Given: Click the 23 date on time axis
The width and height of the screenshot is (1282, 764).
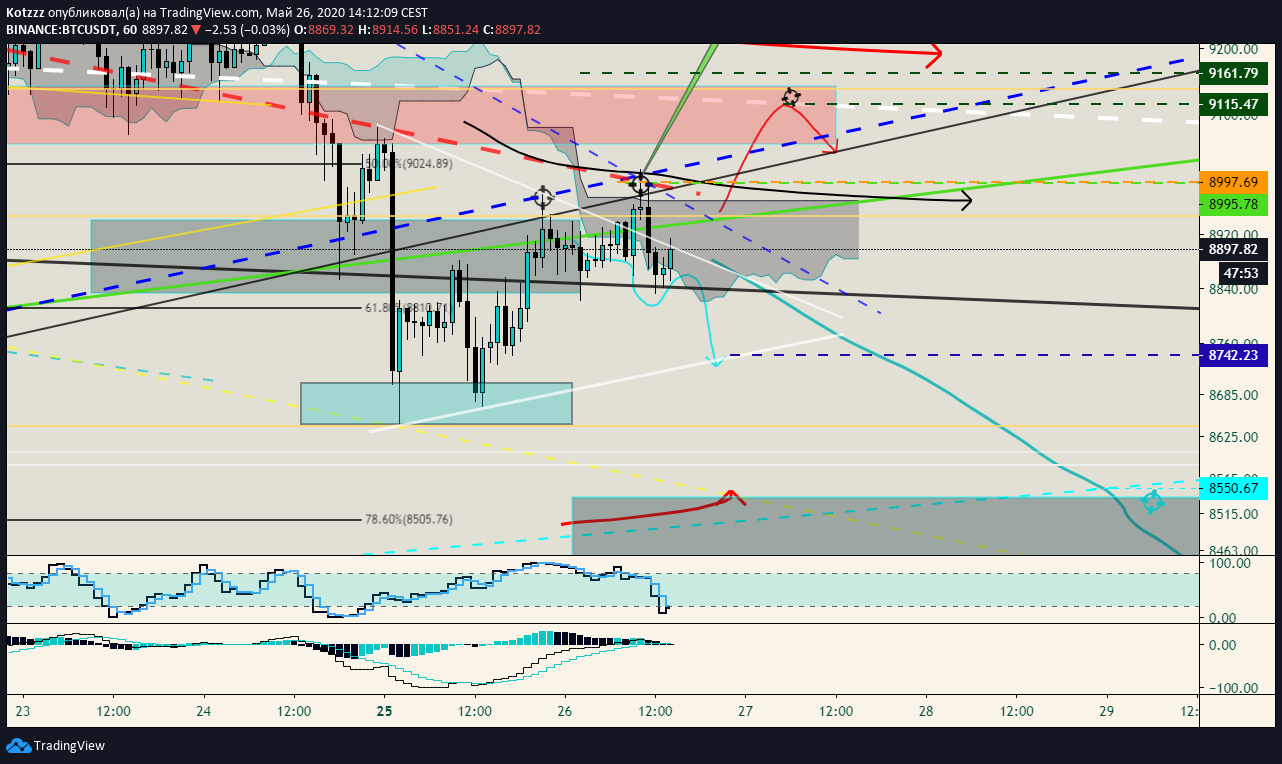Looking at the screenshot, I should pyautogui.click(x=23, y=711).
